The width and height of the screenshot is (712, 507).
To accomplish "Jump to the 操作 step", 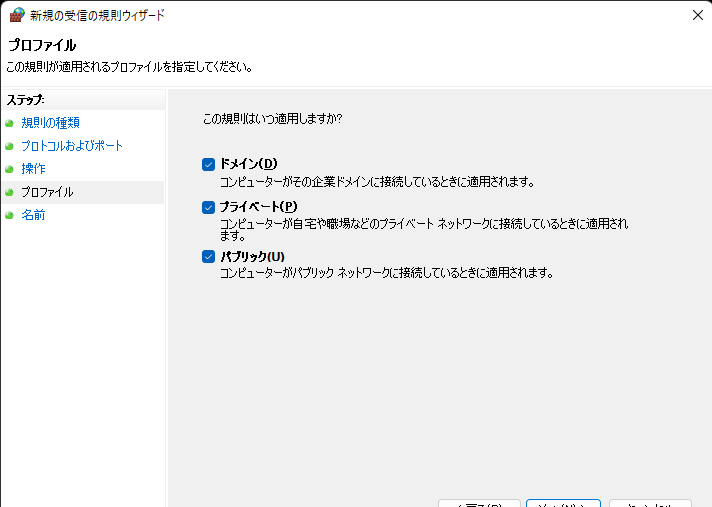I will [x=33, y=169].
